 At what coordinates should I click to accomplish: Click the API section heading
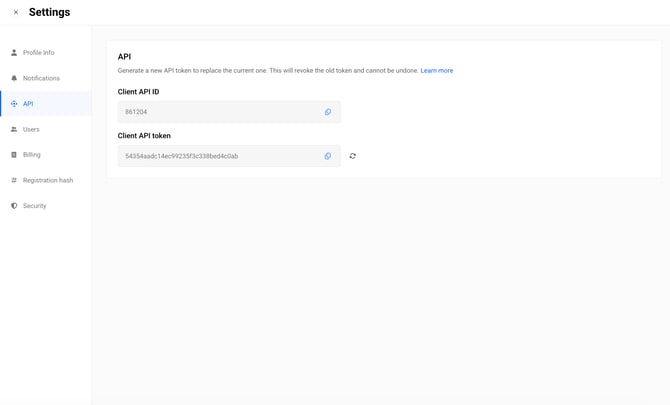(124, 57)
